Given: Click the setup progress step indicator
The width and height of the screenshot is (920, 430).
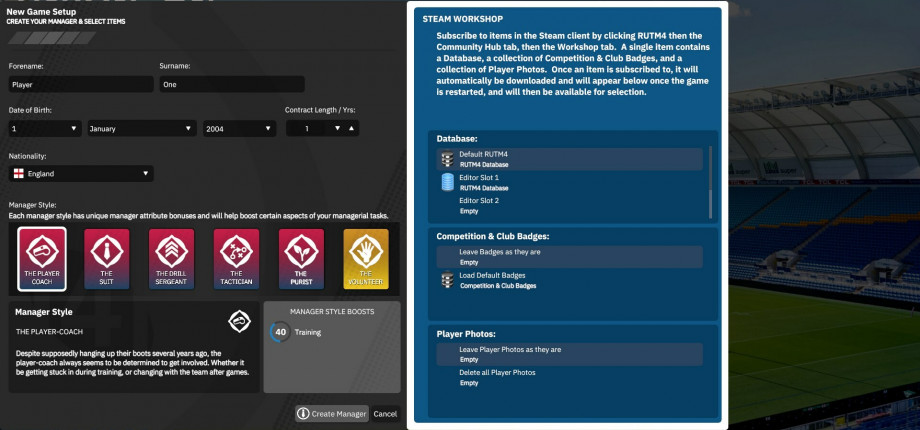Looking at the screenshot, I should (52, 38).
